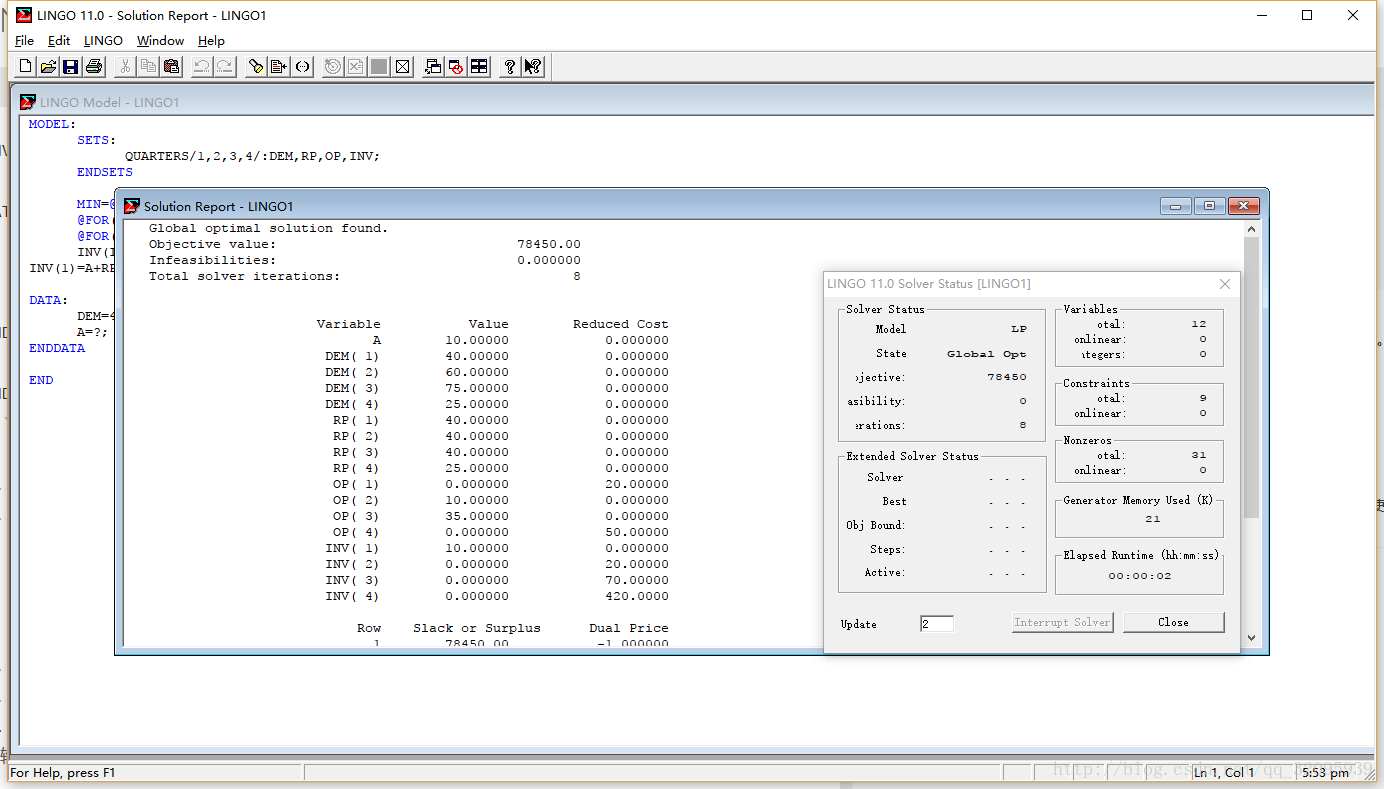This screenshot has height=789, width=1384.
Task: Open the Edit menu
Action: click(x=59, y=41)
